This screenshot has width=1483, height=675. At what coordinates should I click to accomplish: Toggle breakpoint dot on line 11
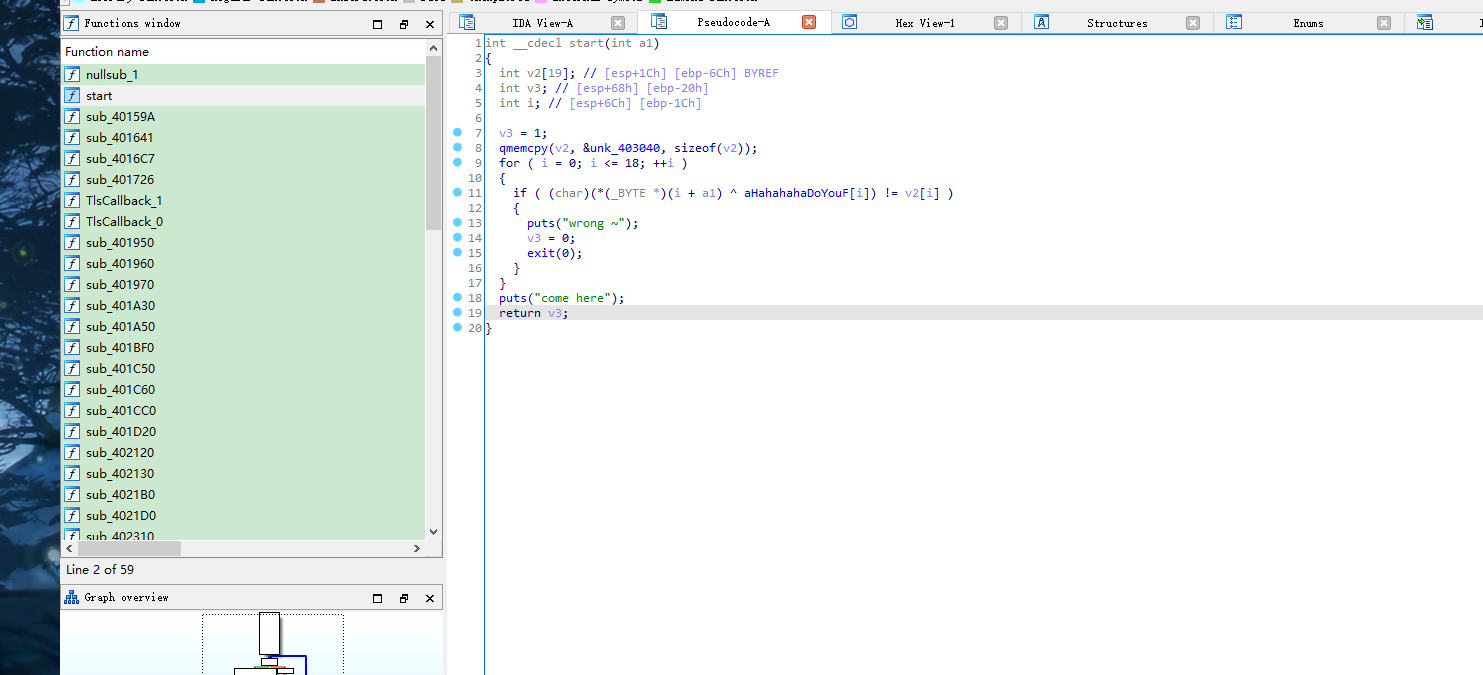(458, 192)
